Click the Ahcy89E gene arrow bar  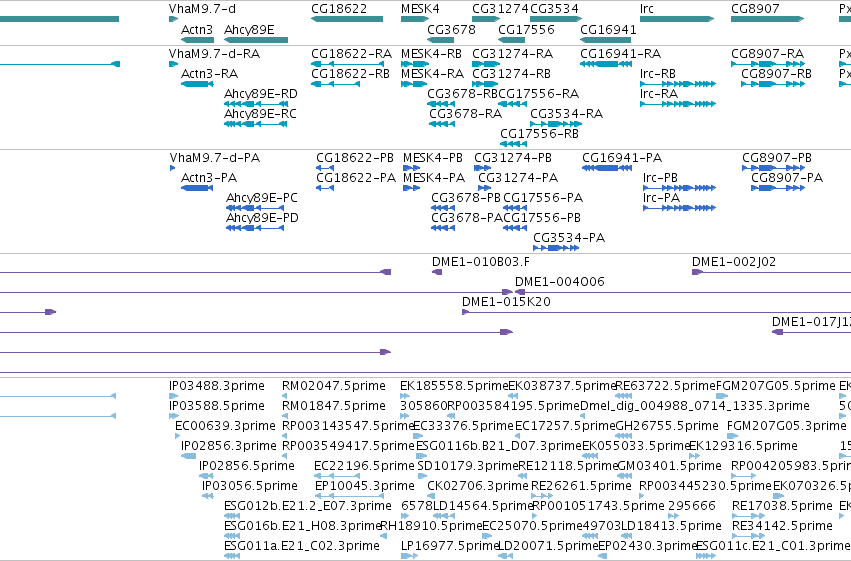[x=256, y=40]
